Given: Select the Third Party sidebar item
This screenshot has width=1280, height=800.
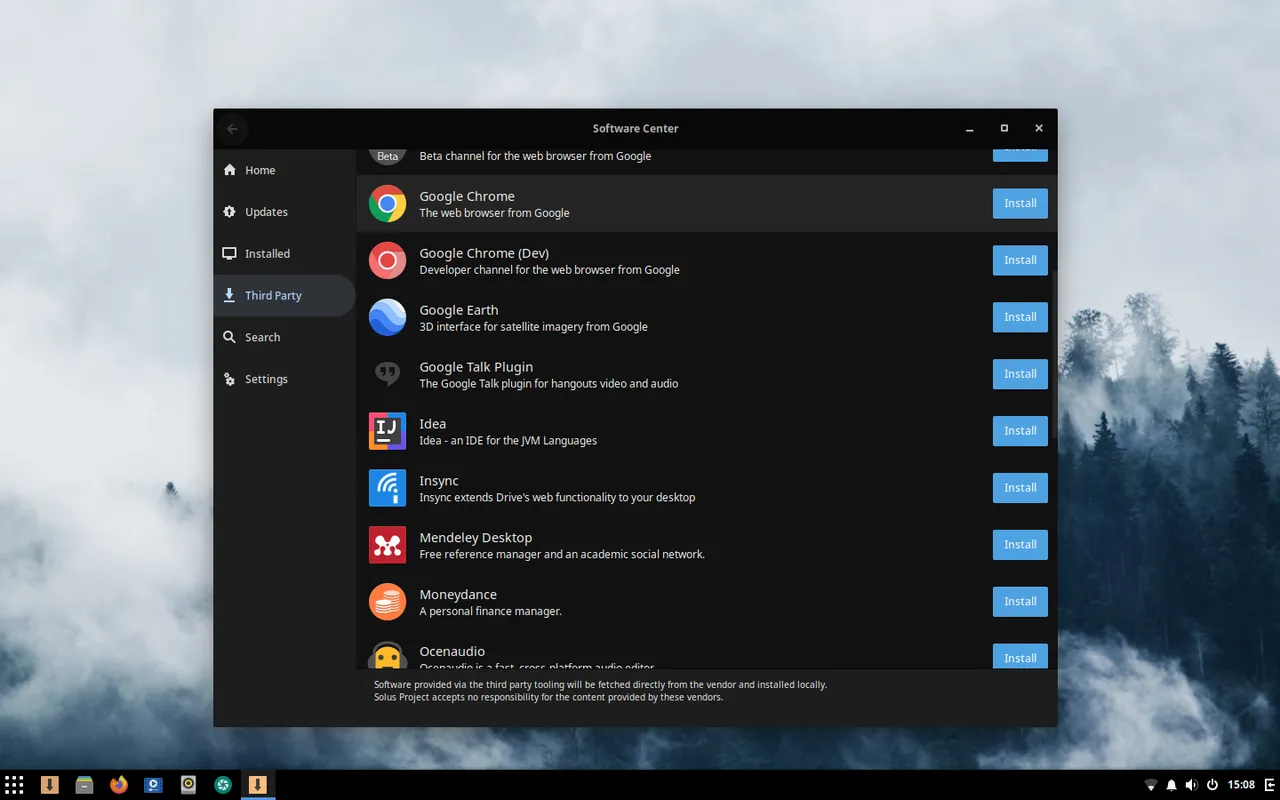Looking at the screenshot, I should tap(284, 296).
